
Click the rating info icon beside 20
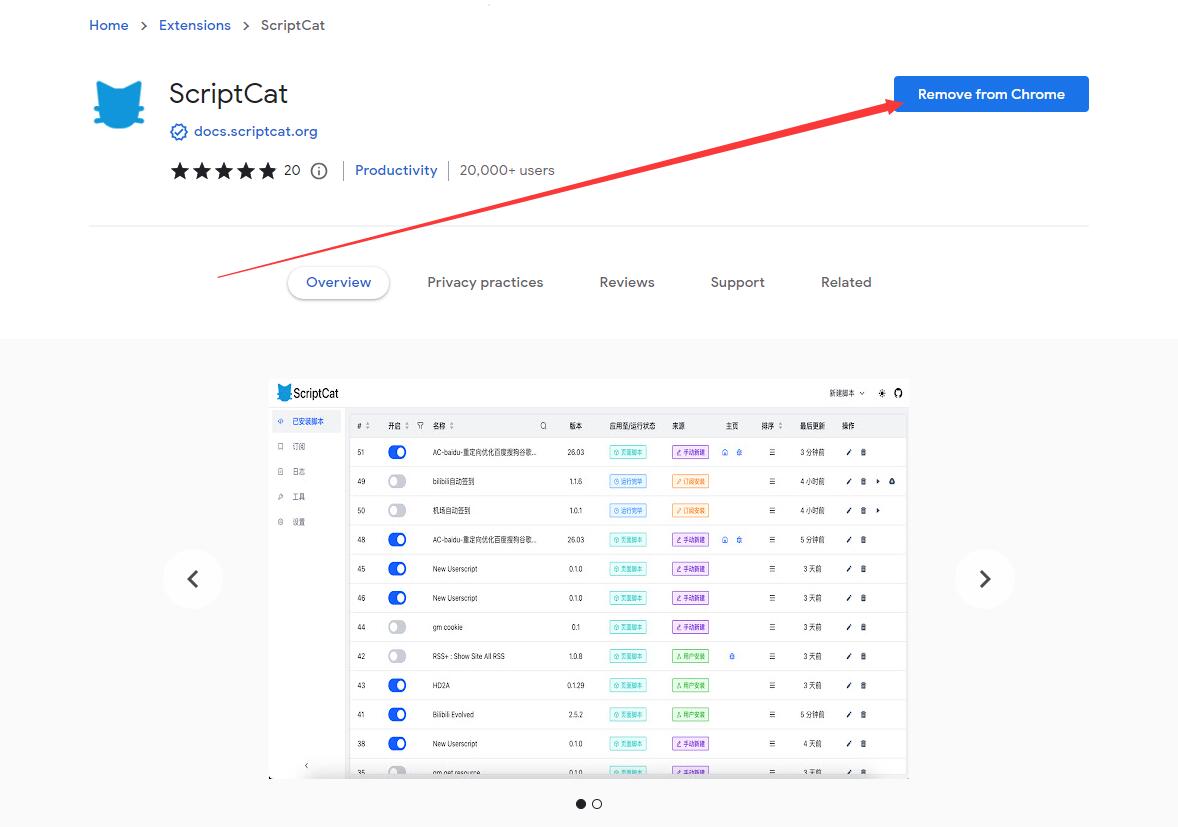319,171
